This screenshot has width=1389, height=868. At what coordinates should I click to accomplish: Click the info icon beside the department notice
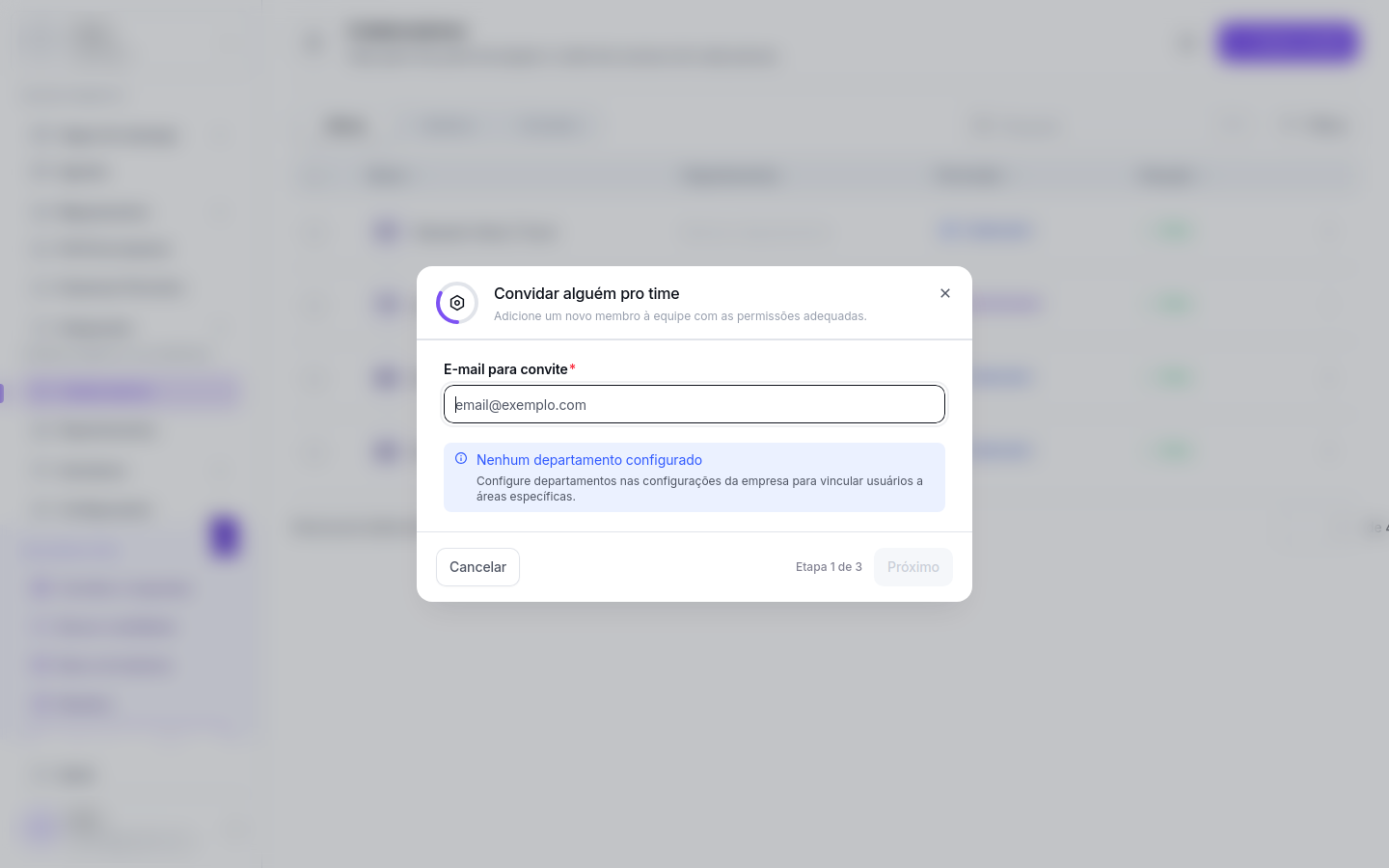click(x=461, y=459)
